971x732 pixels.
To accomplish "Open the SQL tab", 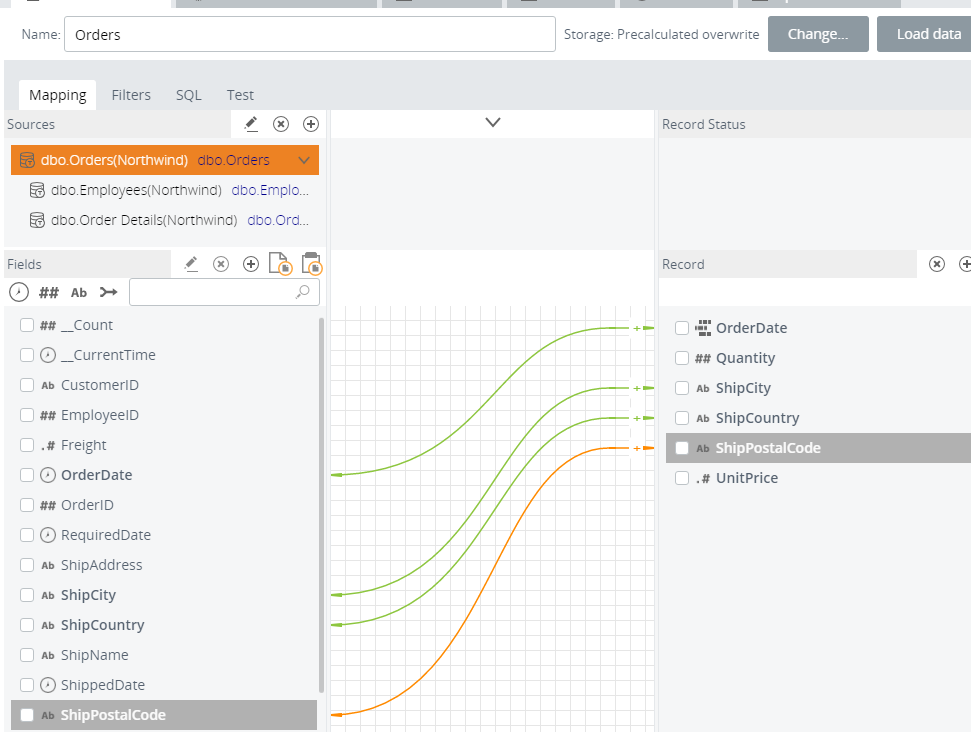I will 189,95.
